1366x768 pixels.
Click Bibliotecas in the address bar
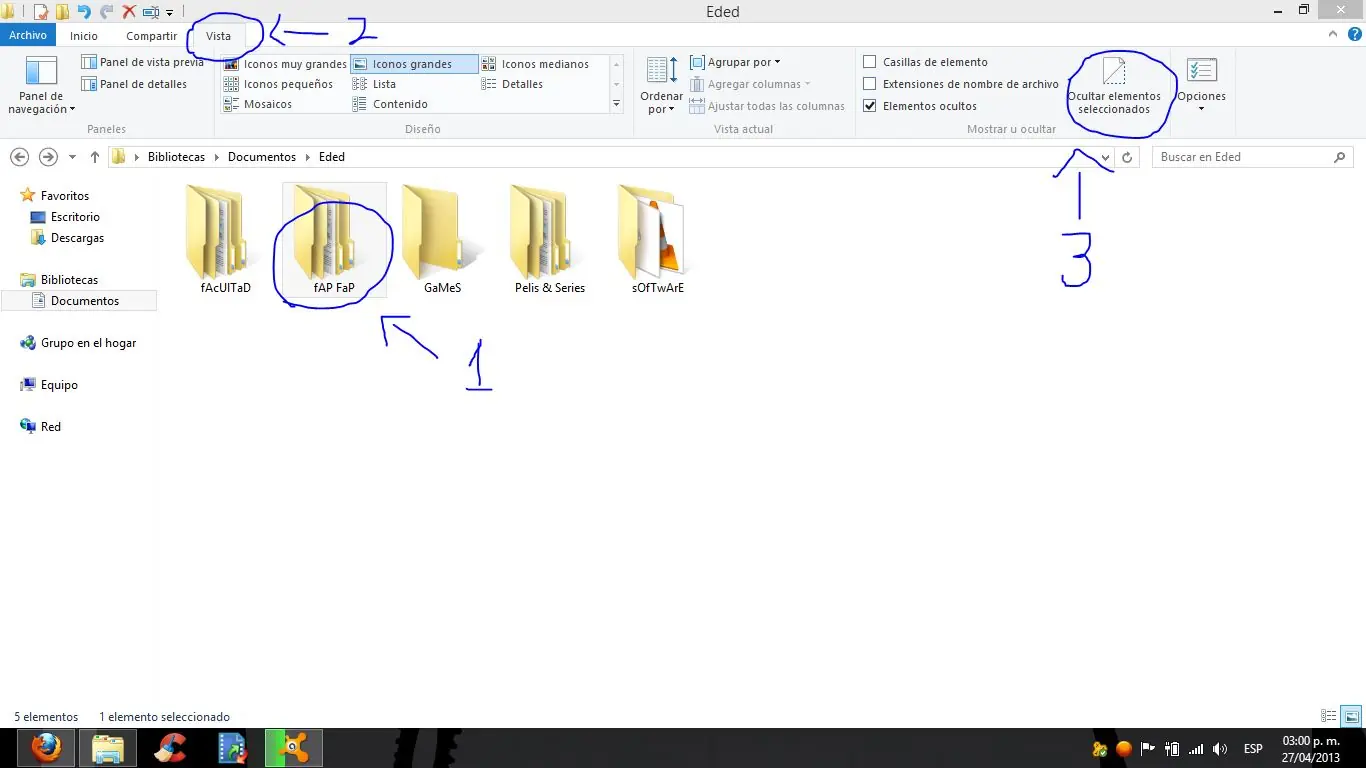pos(176,157)
